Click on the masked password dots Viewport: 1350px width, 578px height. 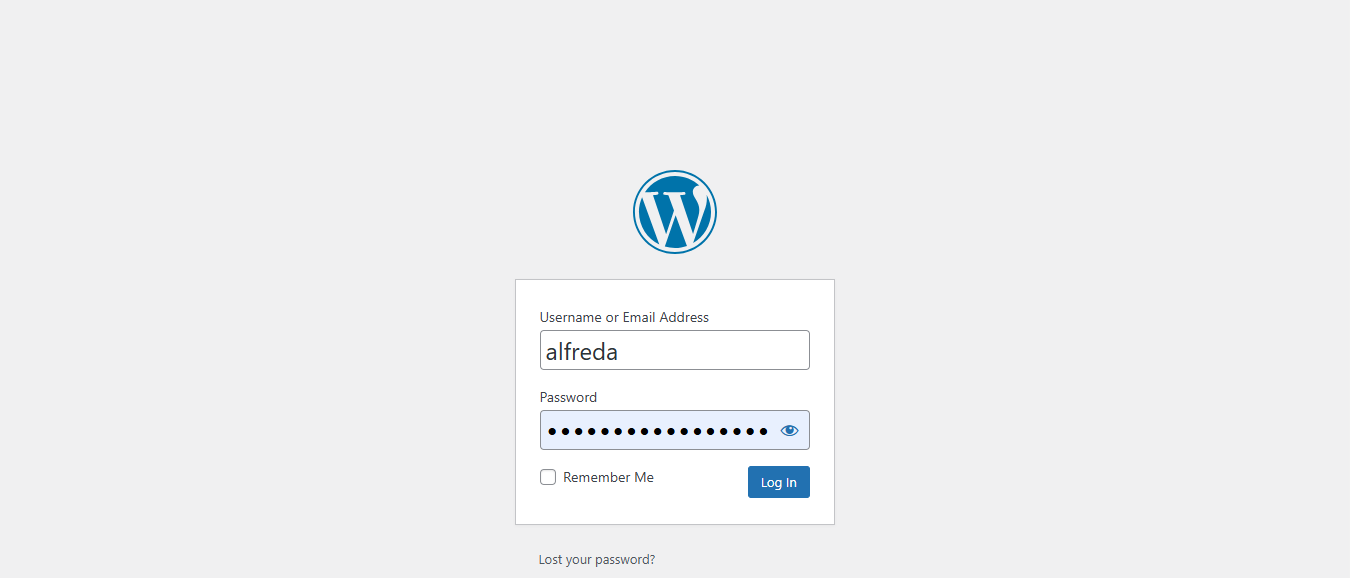[658, 431]
